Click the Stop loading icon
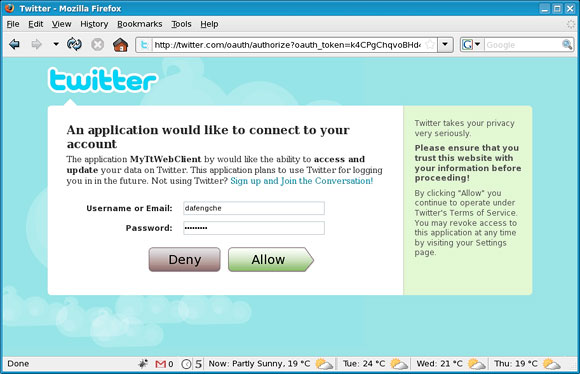 (98, 45)
